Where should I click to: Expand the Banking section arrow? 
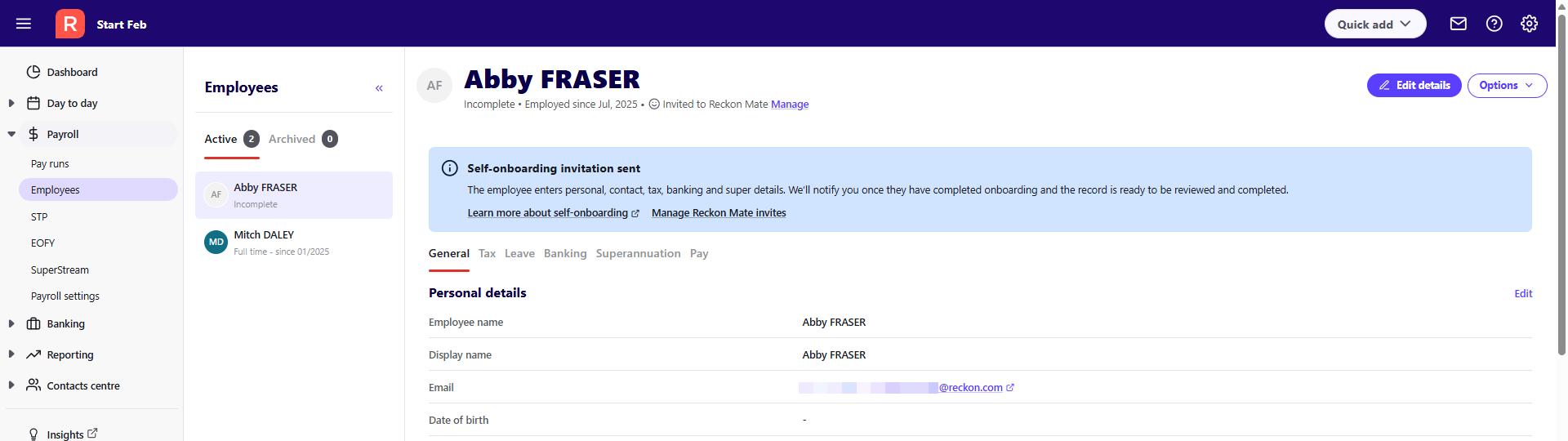[11, 323]
